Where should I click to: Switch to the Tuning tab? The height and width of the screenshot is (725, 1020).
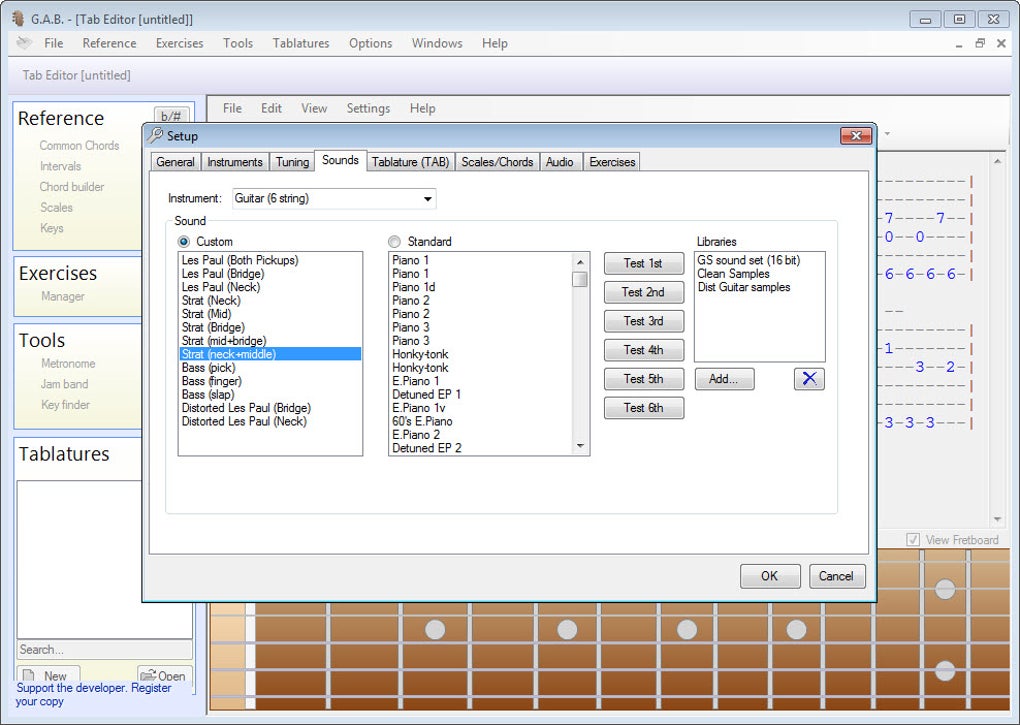tap(292, 162)
